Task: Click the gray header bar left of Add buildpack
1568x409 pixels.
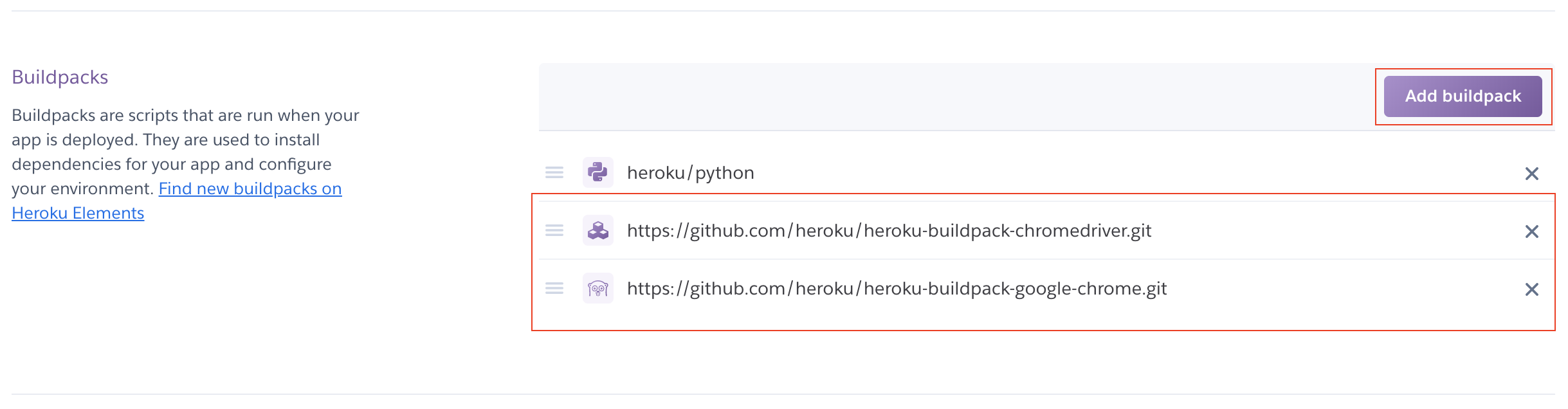Action: (x=958, y=96)
